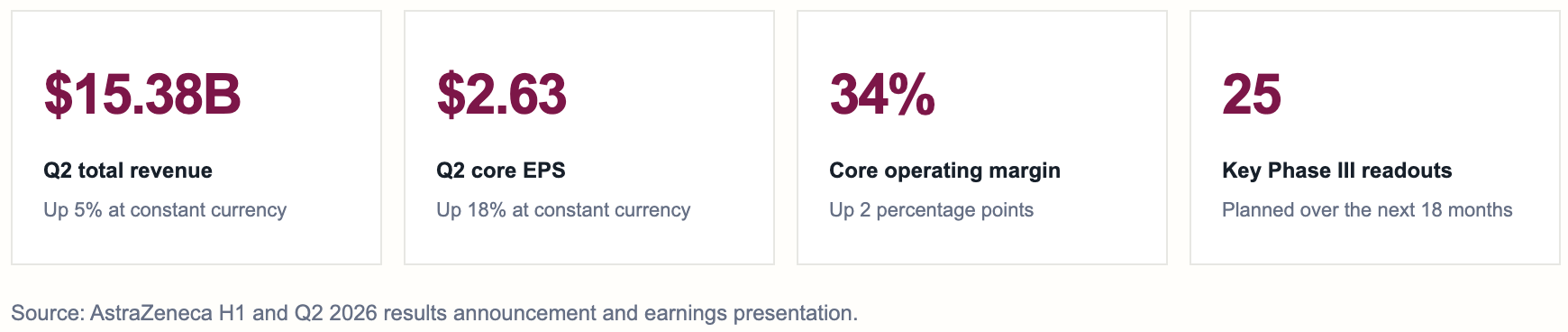Select the Q2 total revenue label
This screenshot has height=332, width=1568.
(128, 171)
